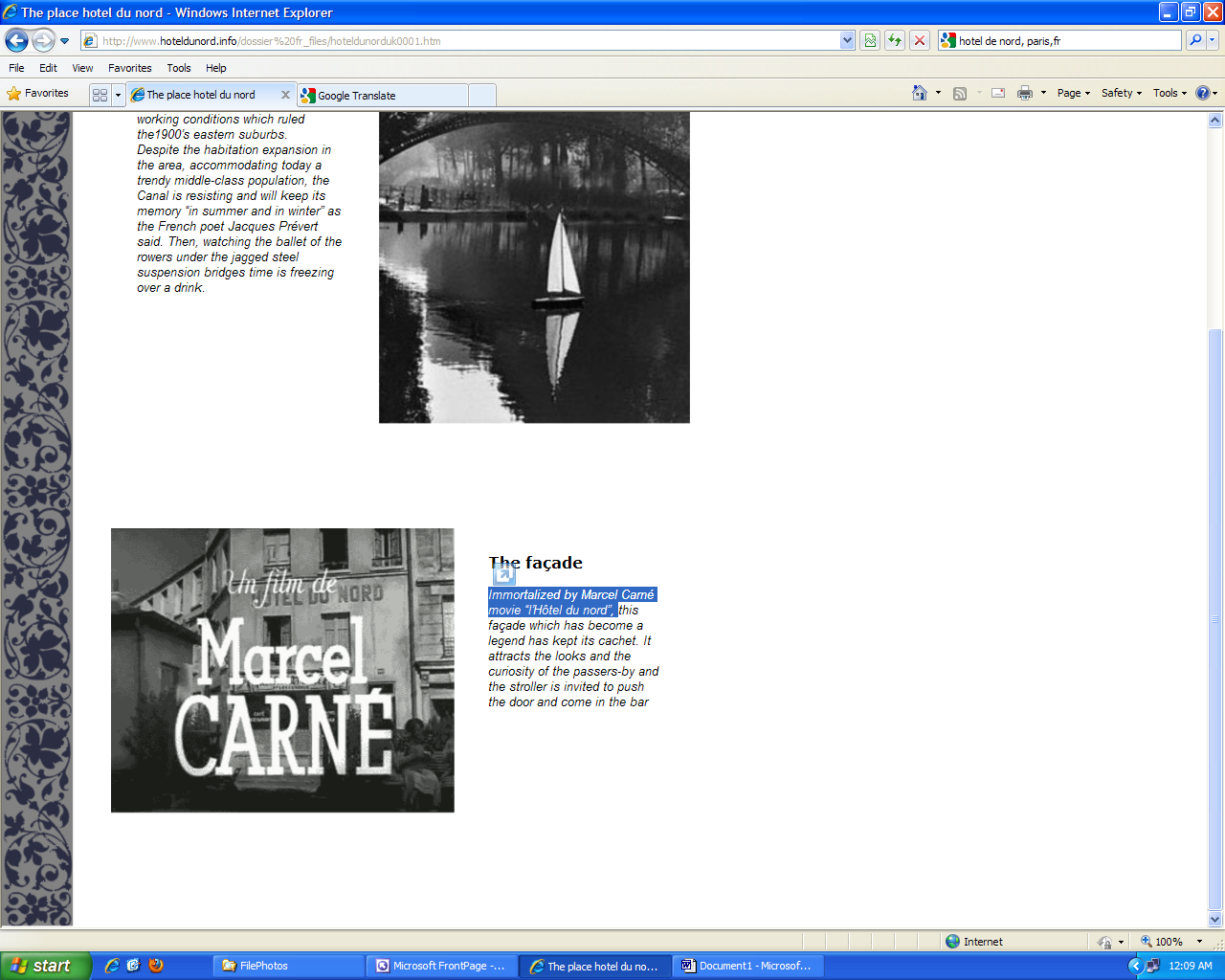
Task: Click the Print icon
Action: [1025, 93]
